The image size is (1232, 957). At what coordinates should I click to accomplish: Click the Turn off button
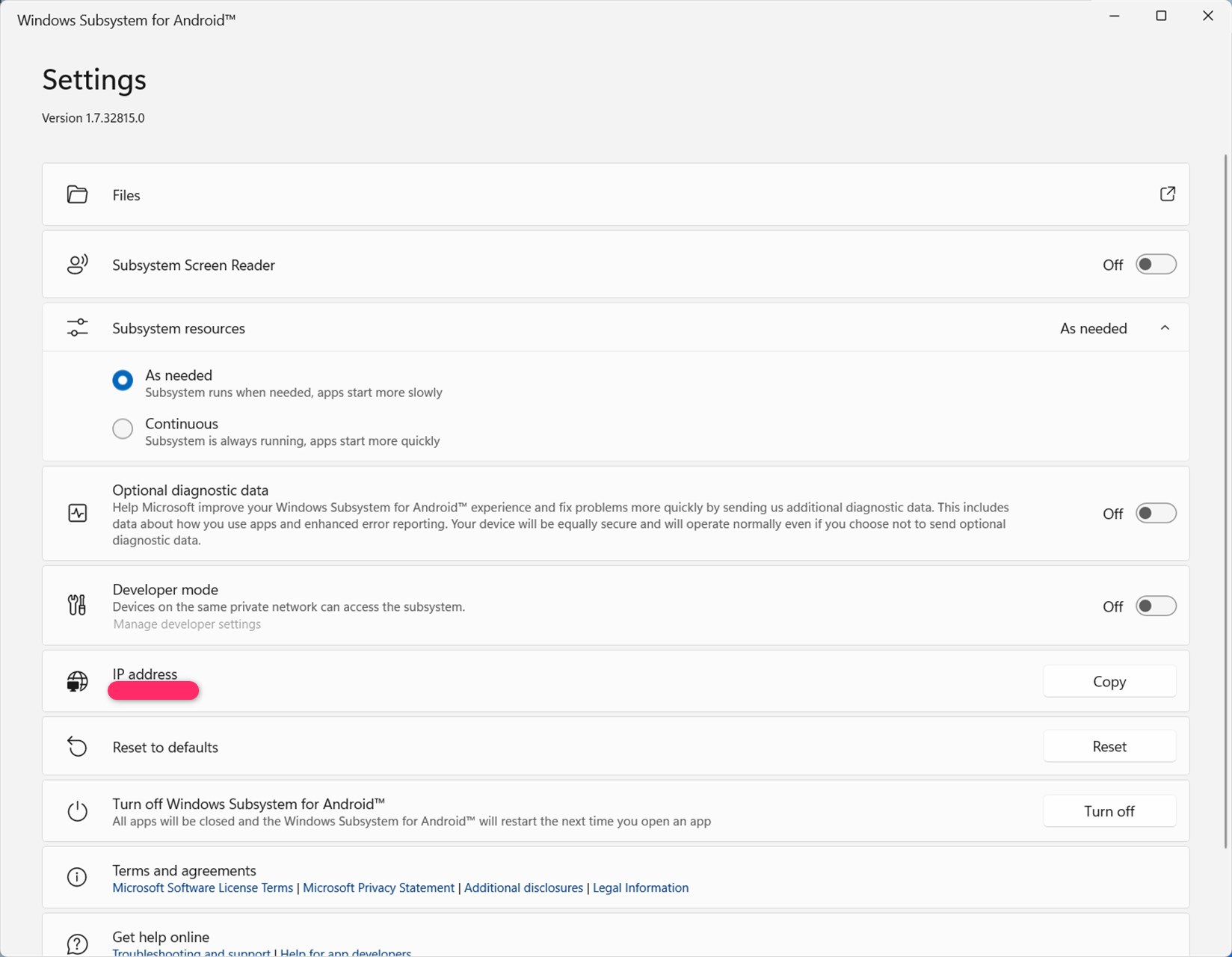1109,811
